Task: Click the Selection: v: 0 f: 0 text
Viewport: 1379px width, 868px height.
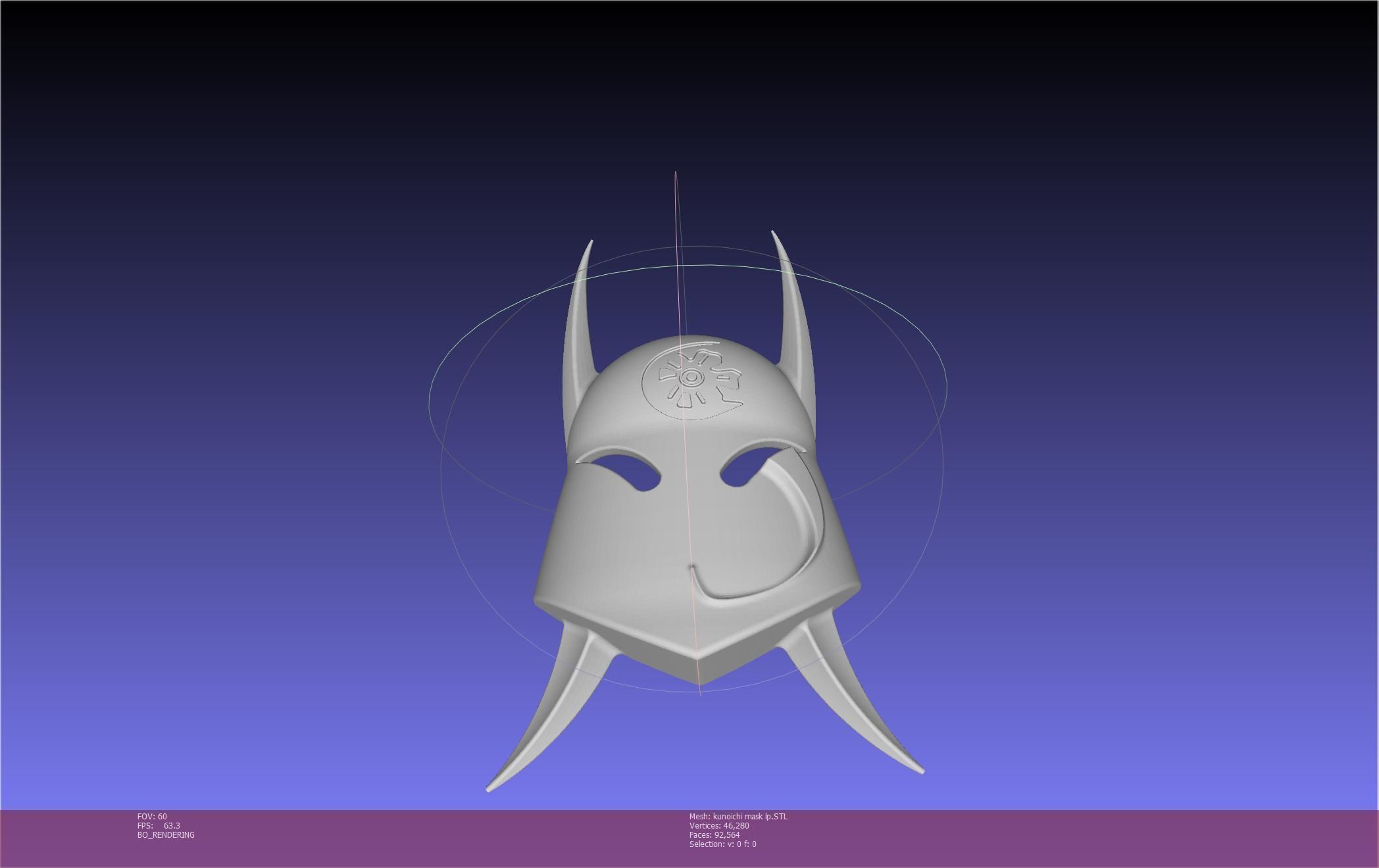Action: tap(722, 844)
